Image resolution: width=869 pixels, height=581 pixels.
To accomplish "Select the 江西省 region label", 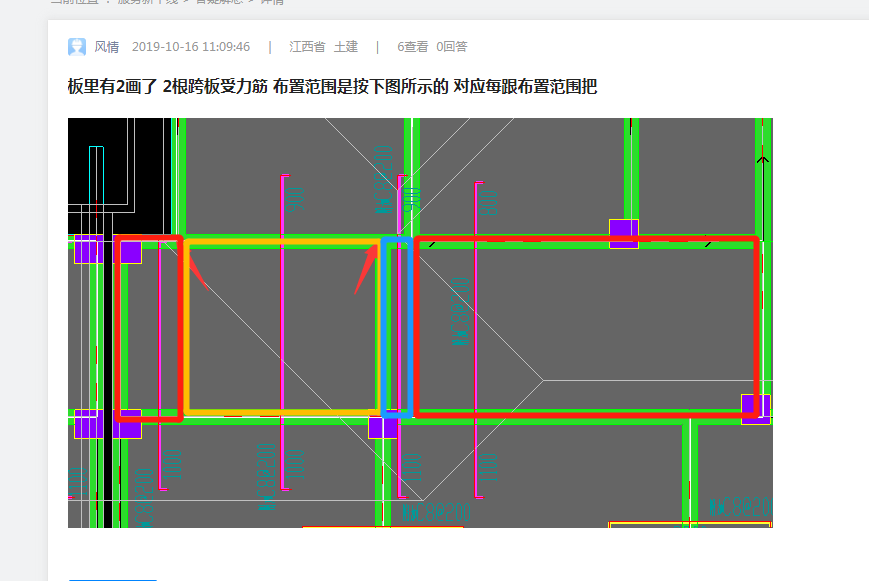I will pyautogui.click(x=307, y=47).
